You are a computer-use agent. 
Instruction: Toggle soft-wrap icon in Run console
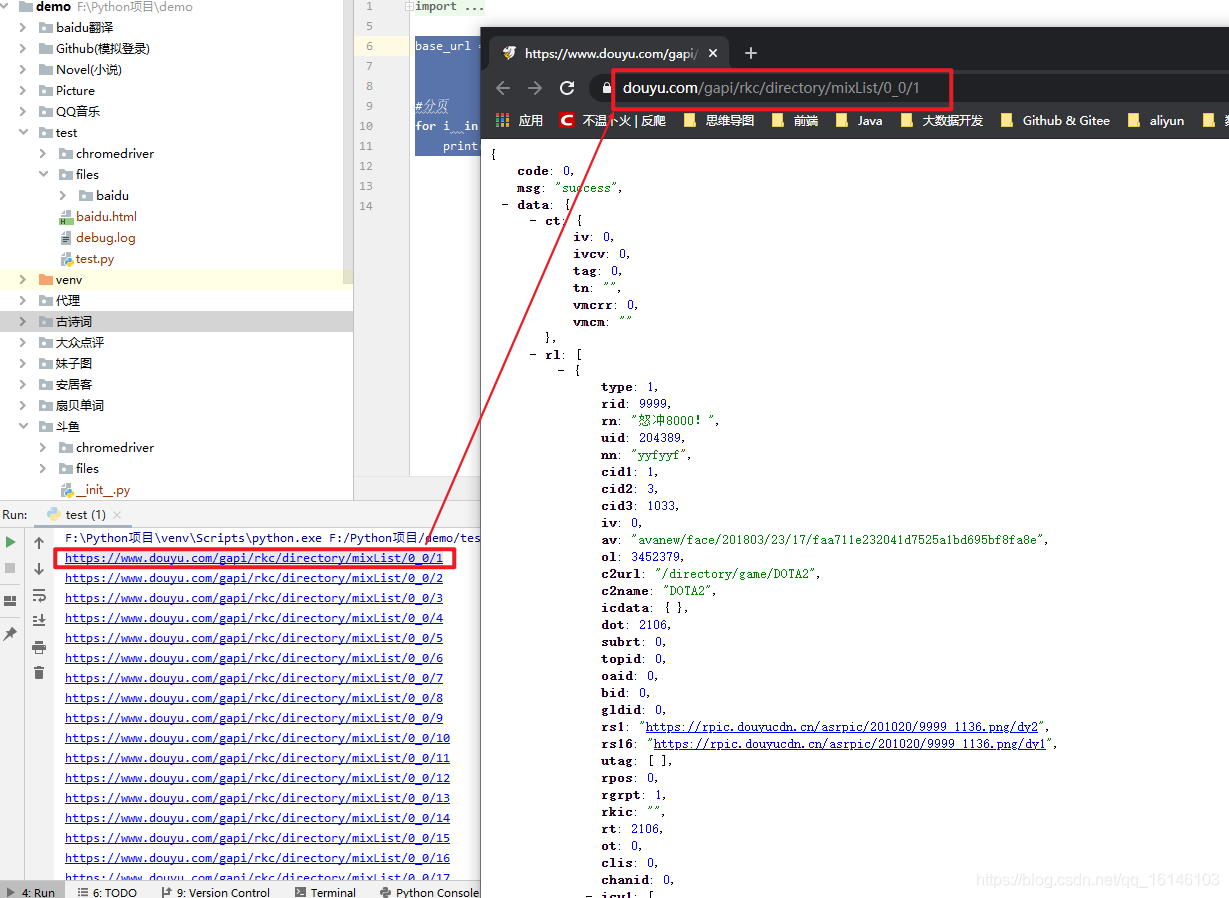pyautogui.click(x=39, y=595)
